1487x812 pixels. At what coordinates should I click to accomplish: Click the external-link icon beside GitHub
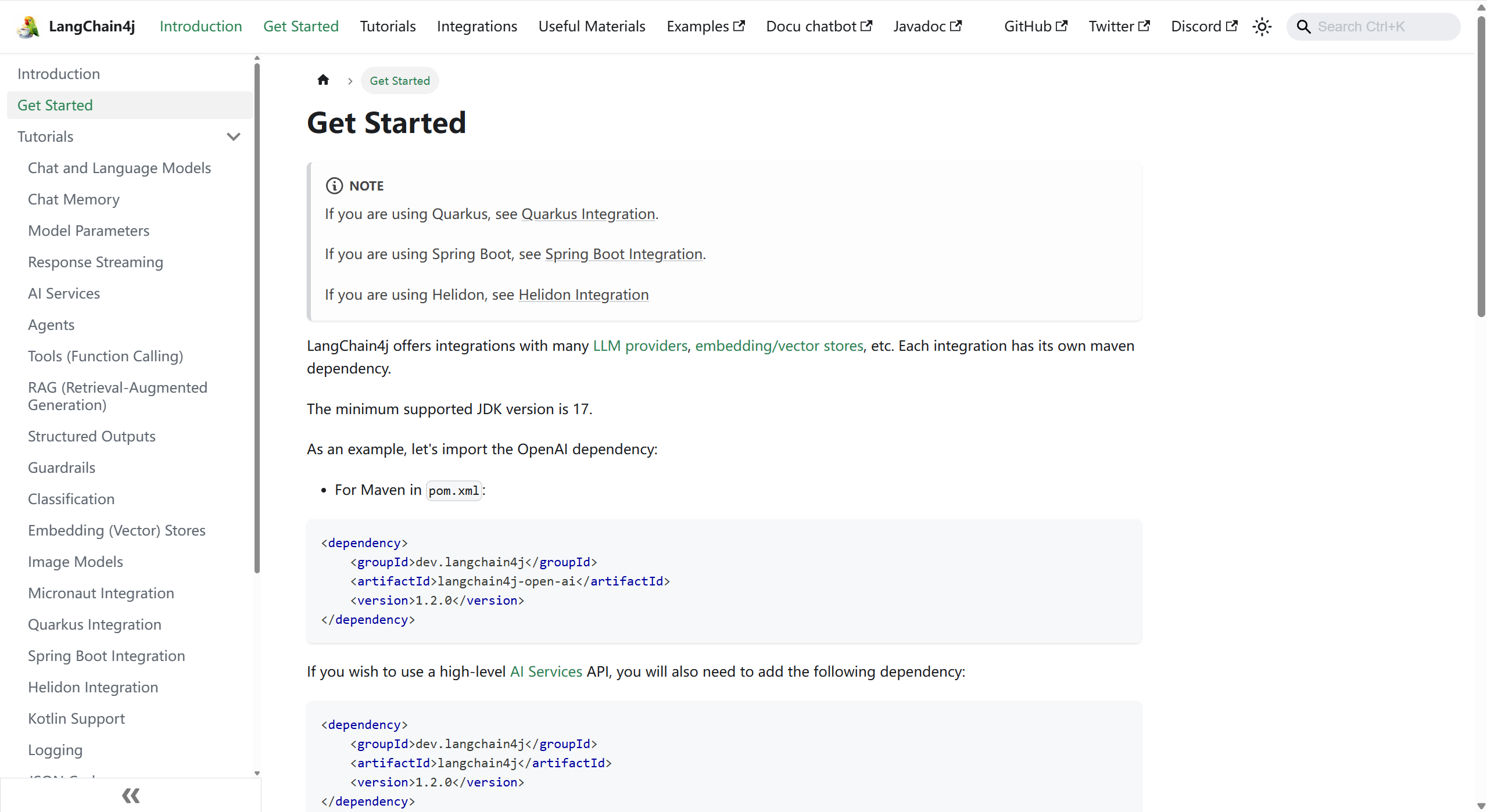(x=1062, y=26)
